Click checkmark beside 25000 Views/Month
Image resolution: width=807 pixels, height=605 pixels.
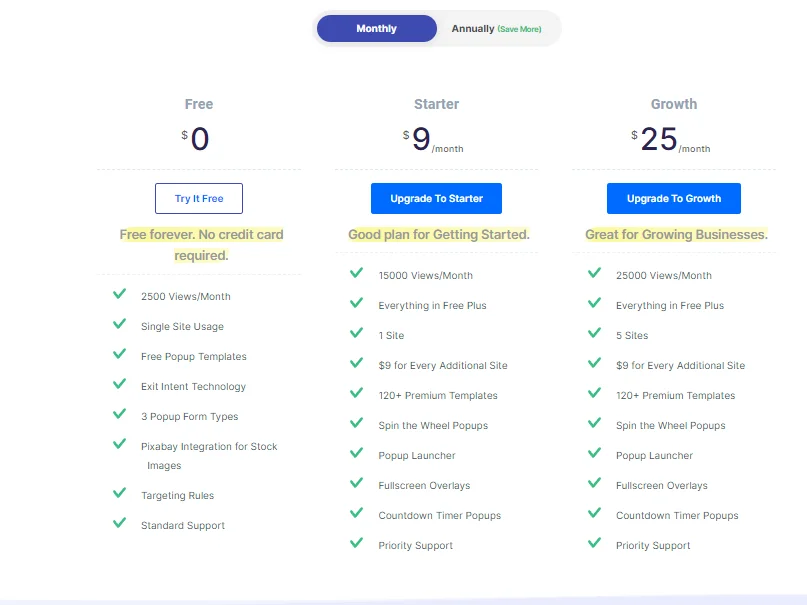(595, 274)
